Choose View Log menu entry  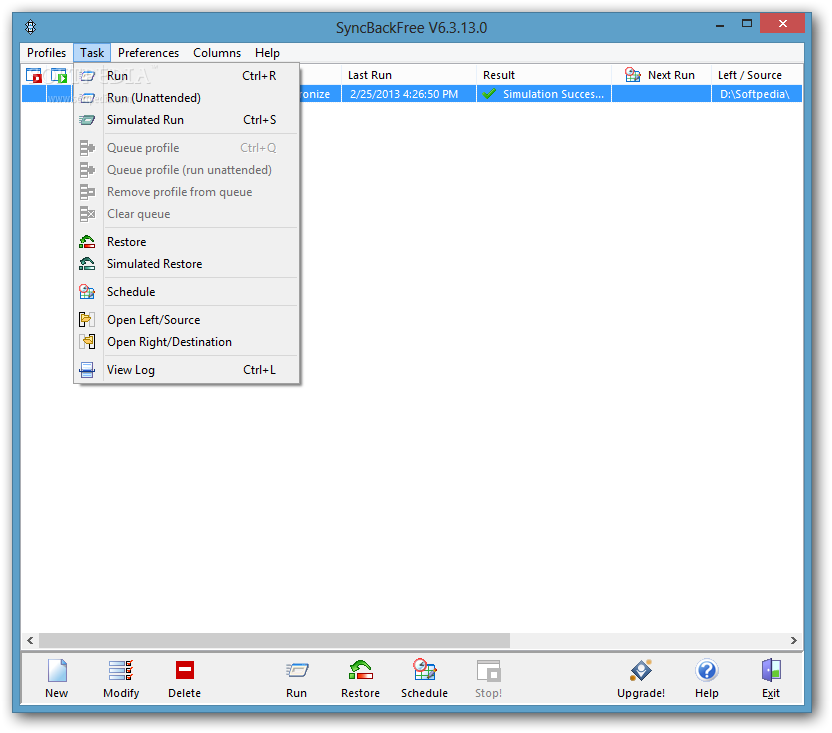187,370
